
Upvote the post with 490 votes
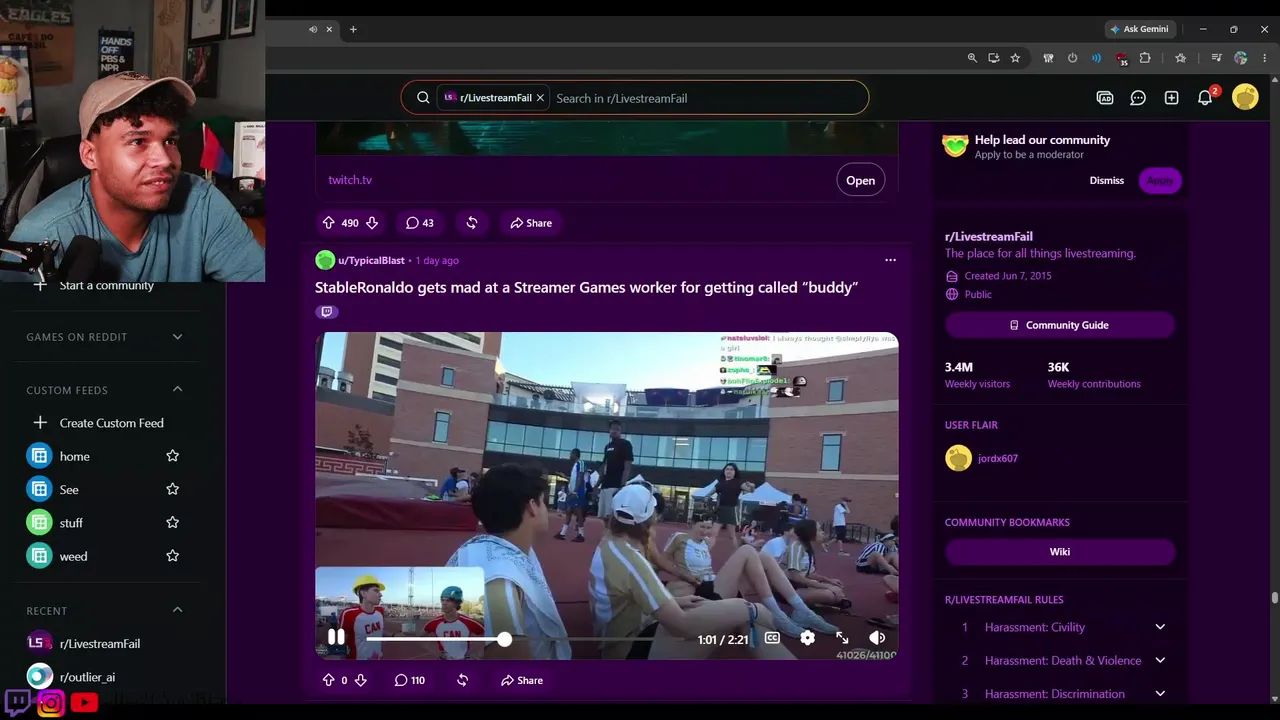click(x=328, y=223)
